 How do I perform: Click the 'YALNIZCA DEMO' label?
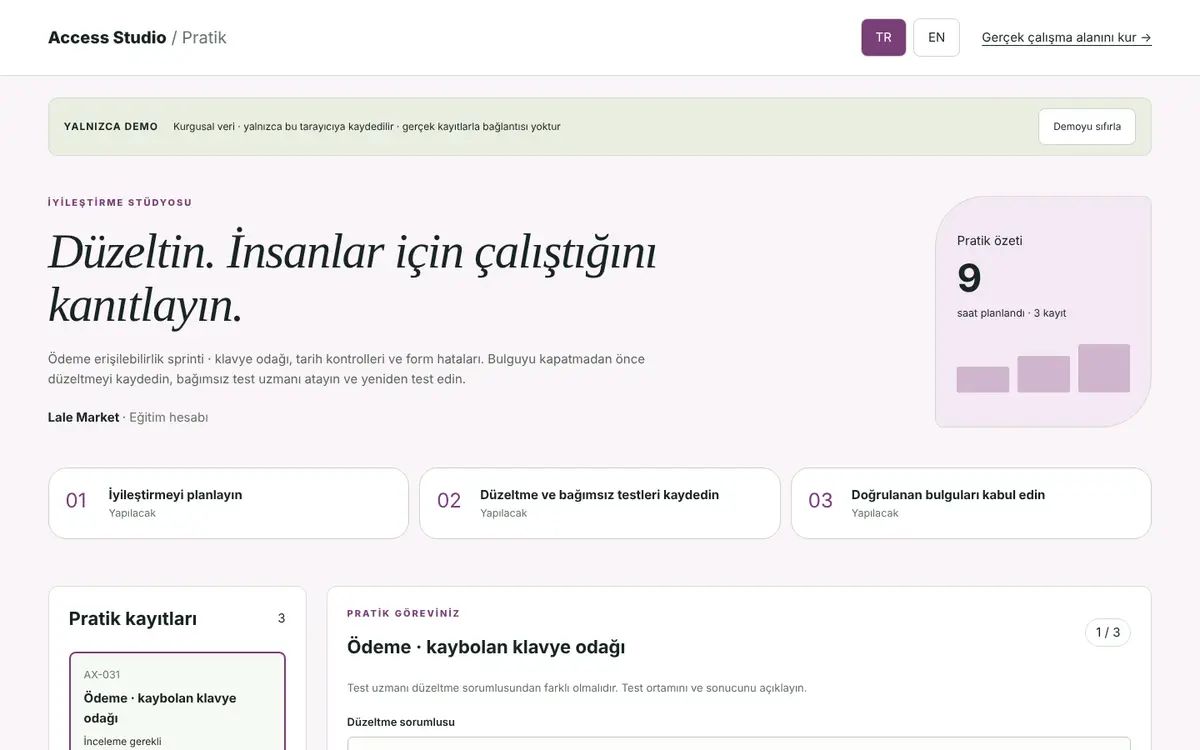(111, 127)
